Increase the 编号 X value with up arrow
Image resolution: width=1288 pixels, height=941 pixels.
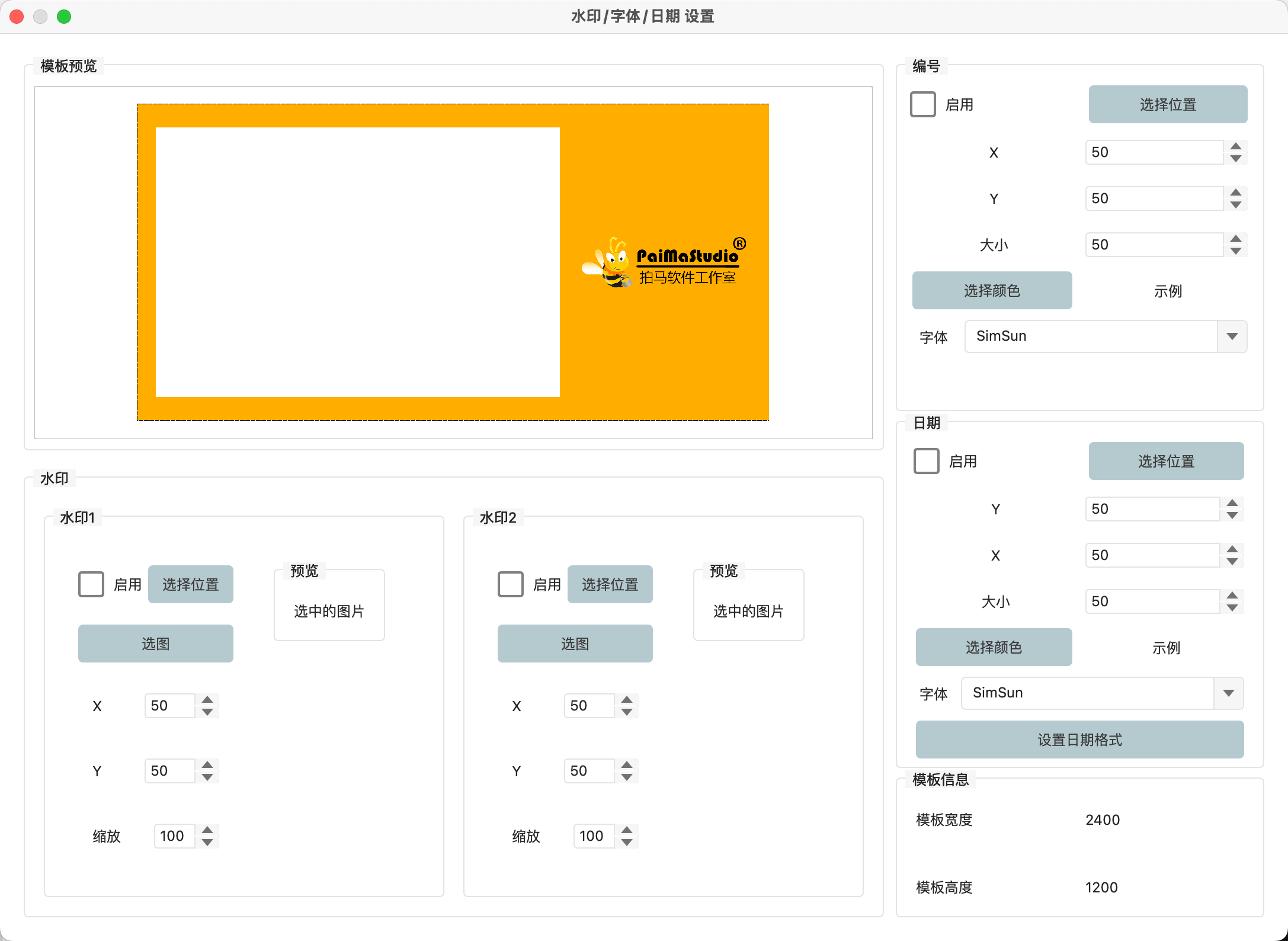tap(1235, 146)
